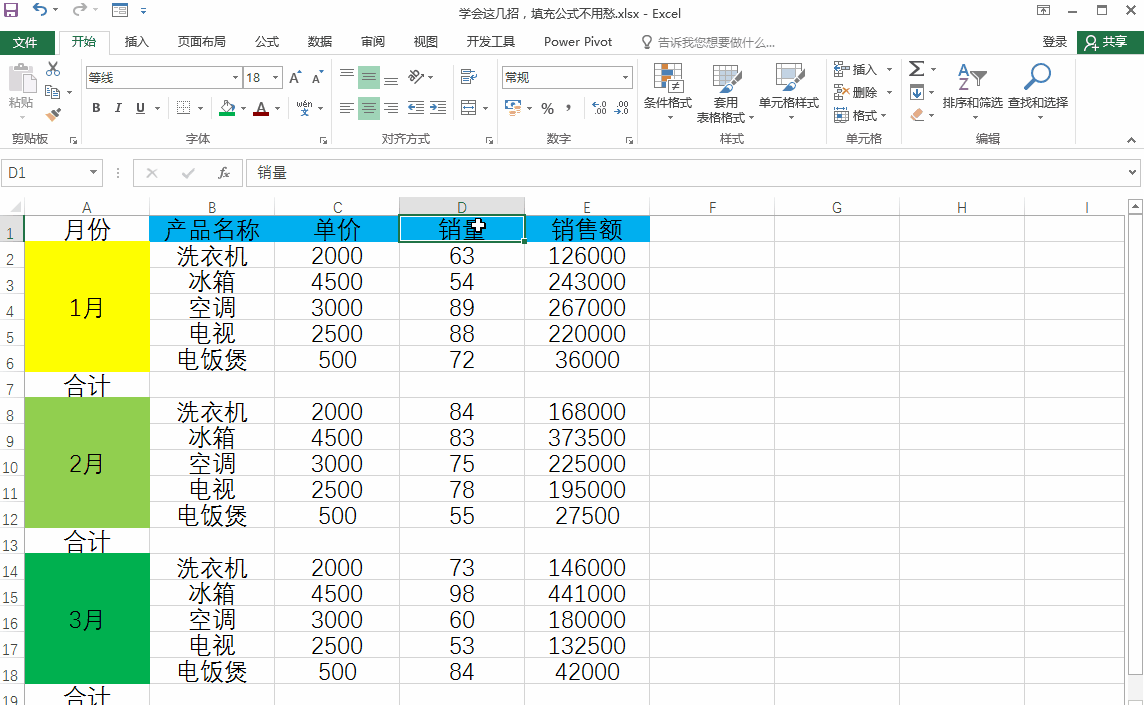The width and height of the screenshot is (1144, 705).
Task: Open the 文件 (File) tab
Action: coord(25,42)
